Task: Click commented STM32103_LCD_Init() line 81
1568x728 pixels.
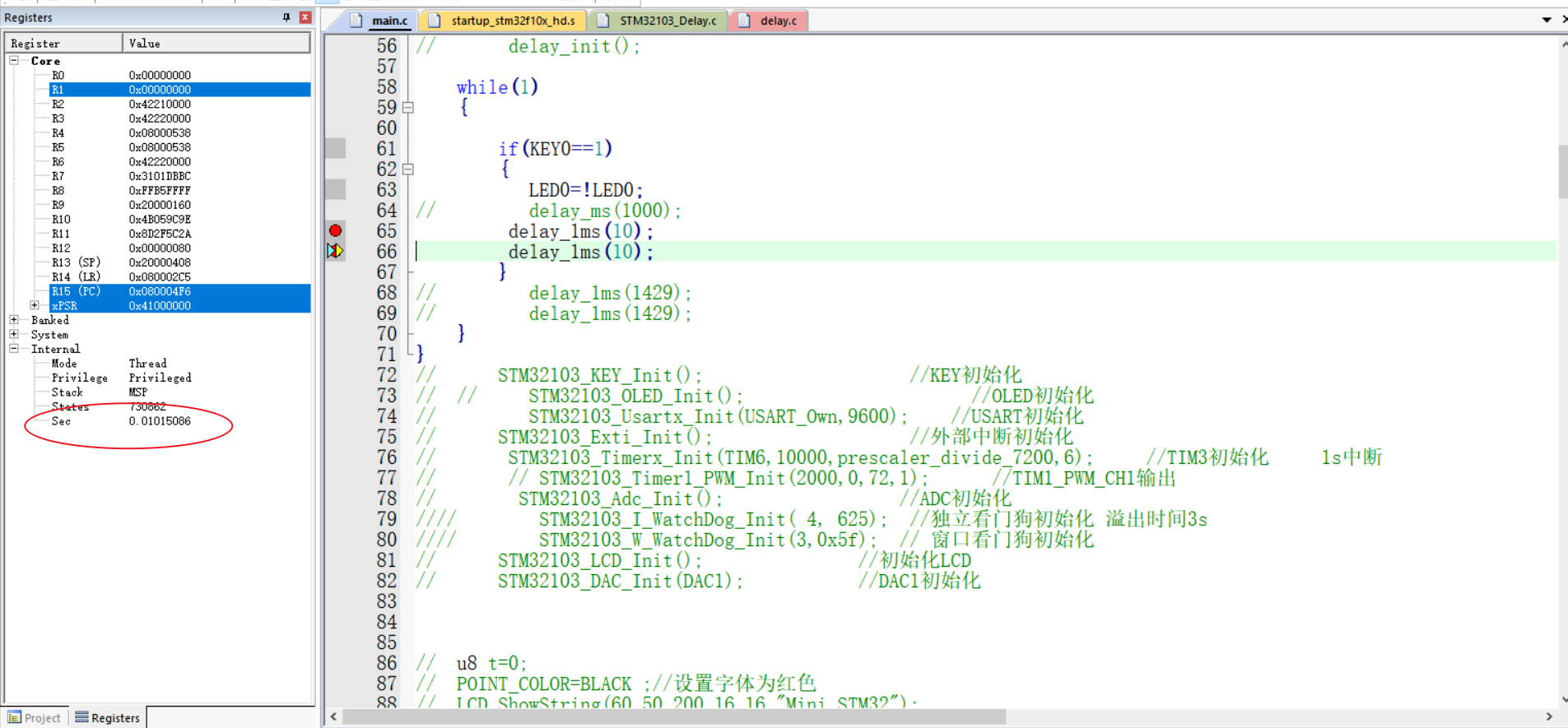Action: (x=599, y=560)
